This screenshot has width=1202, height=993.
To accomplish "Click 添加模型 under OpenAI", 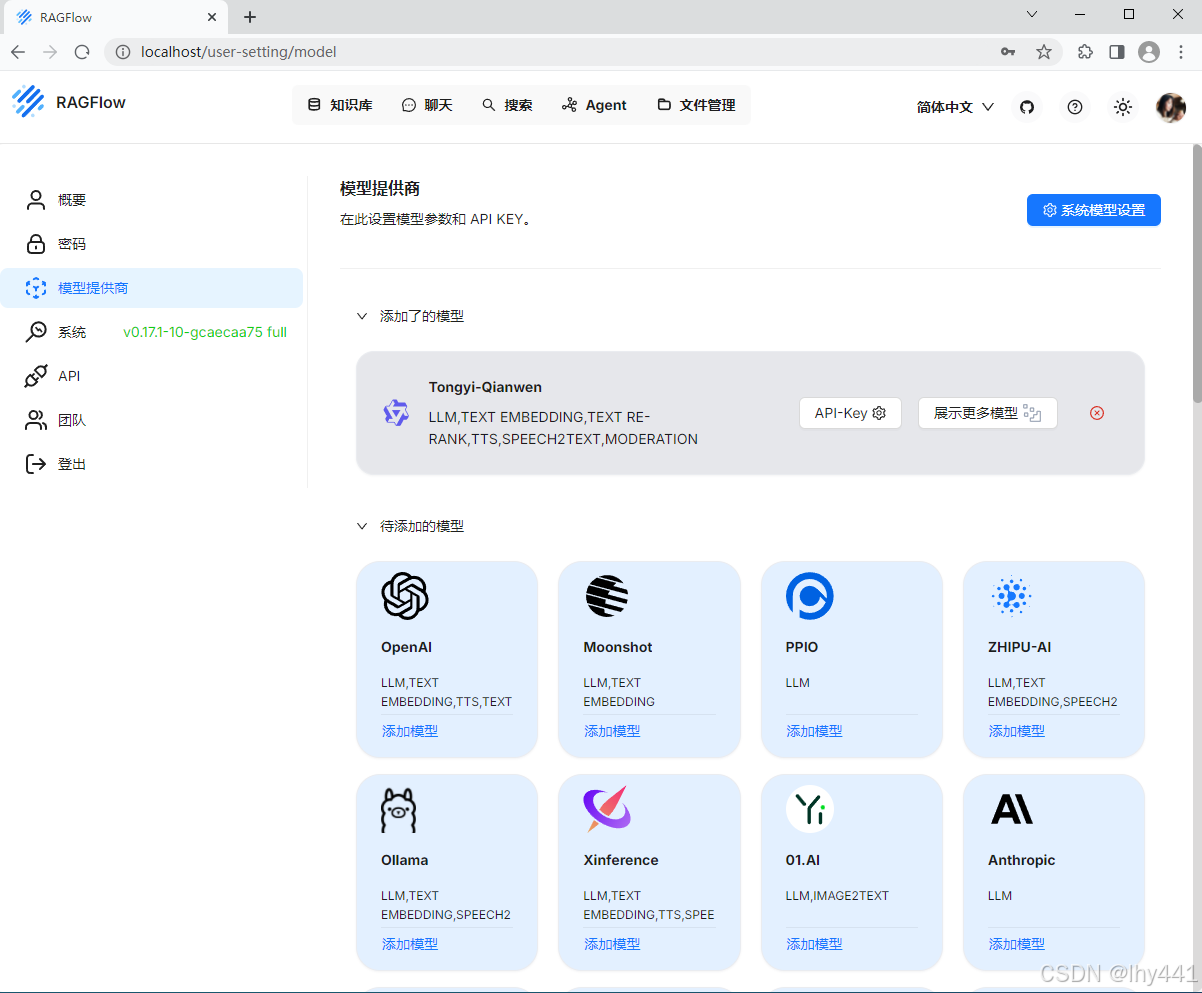I will click(x=410, y=731).
